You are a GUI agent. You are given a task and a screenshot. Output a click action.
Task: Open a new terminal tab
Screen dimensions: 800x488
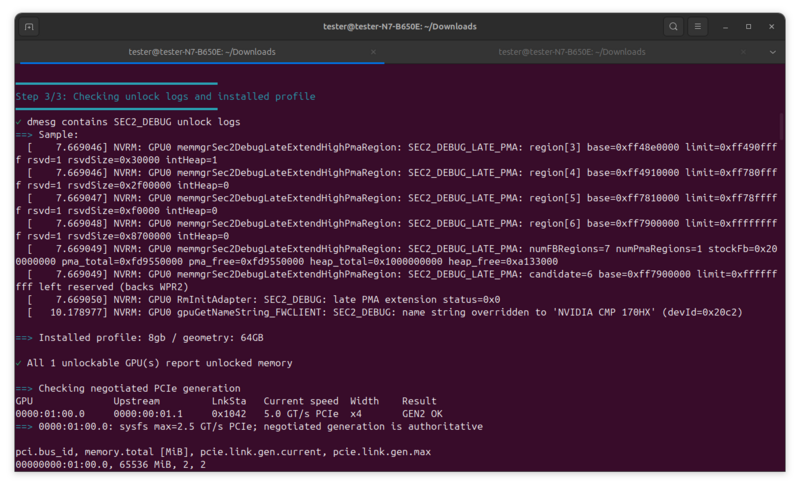point(29,27)
